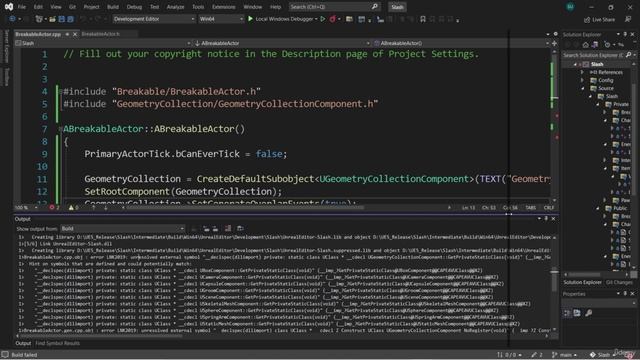Click the Save All toolbar icon
Image resolution: width=640 pixels, height=360 pixels.
[x=70, y=19]
